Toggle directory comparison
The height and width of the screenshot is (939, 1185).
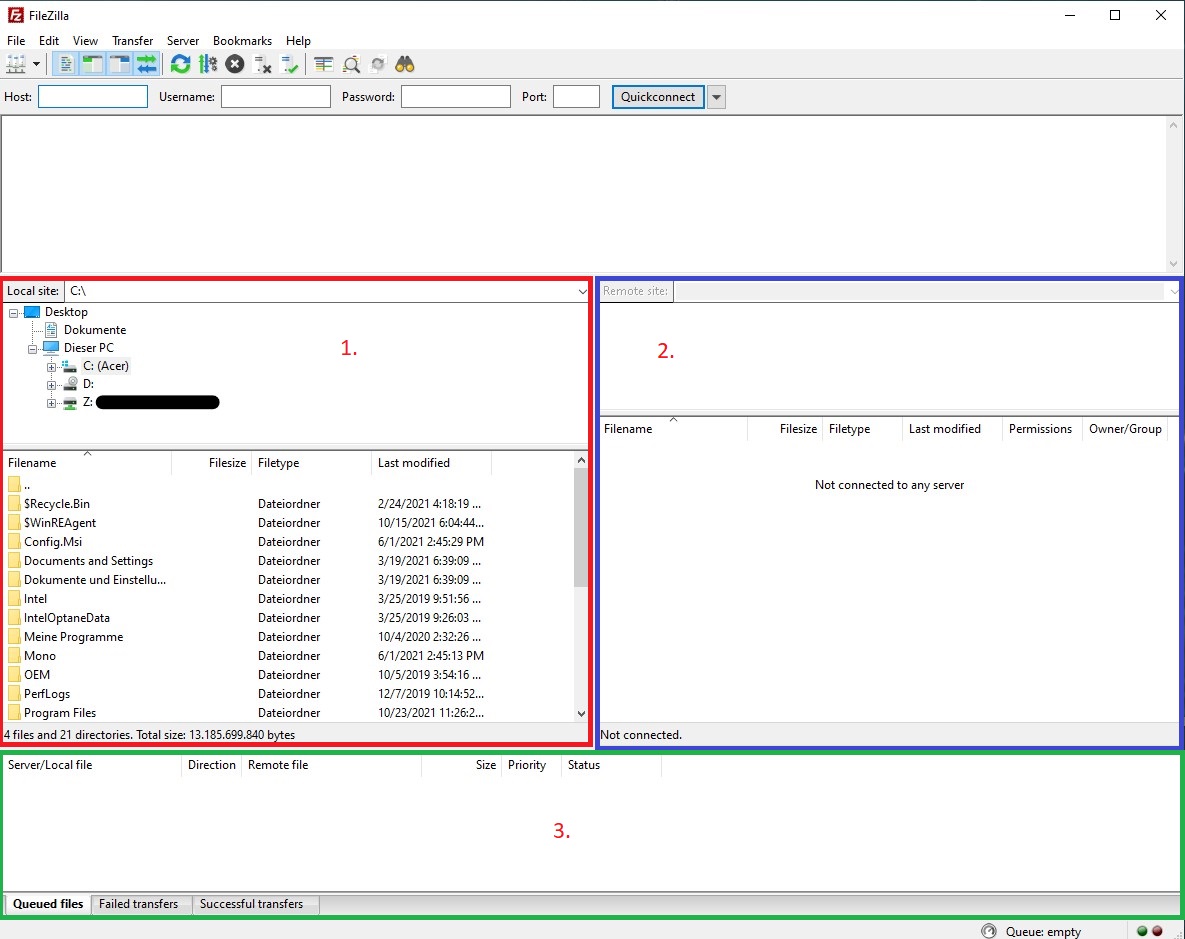tap(351, 64)
